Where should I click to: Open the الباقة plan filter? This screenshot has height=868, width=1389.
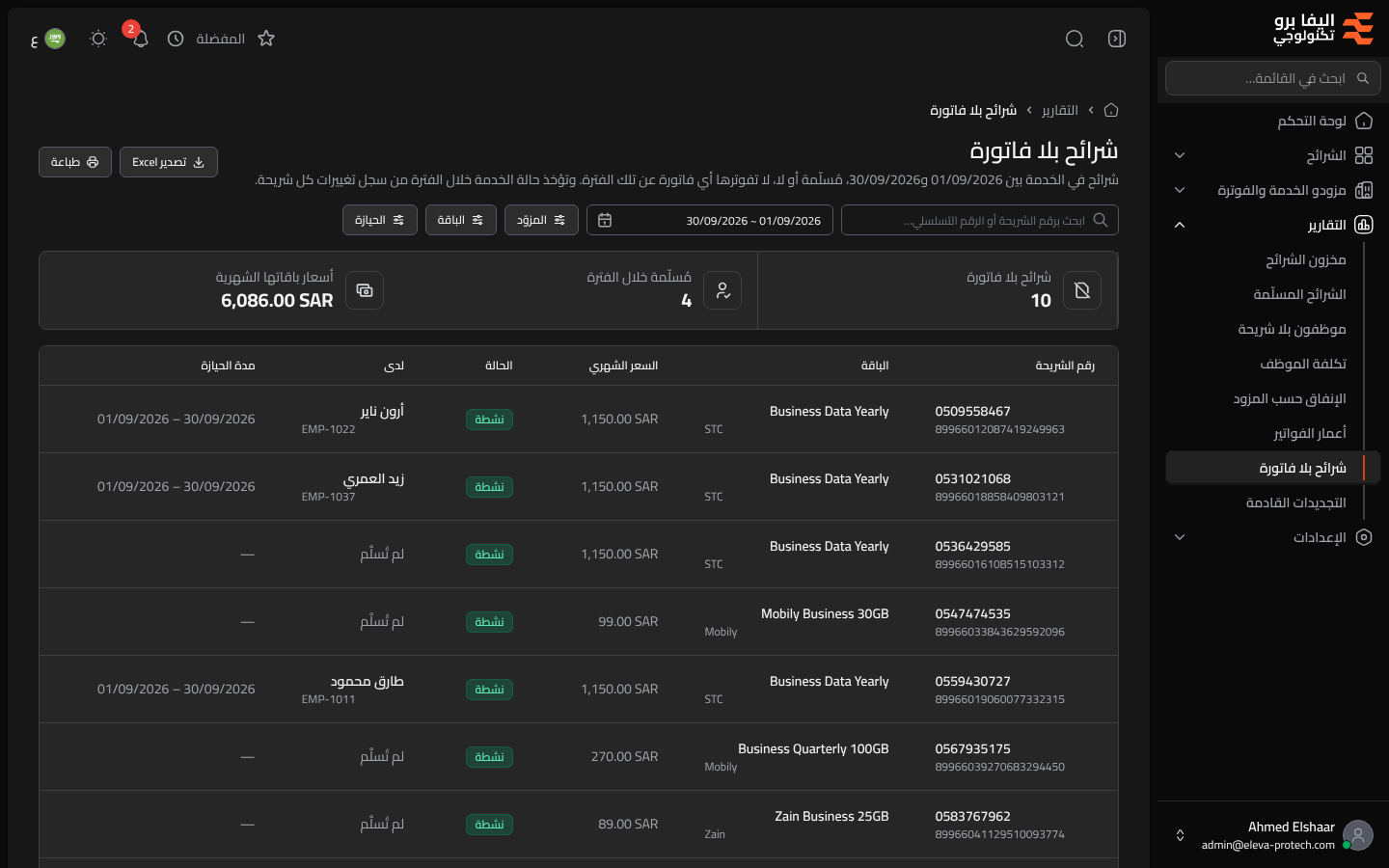click(461, 220)
